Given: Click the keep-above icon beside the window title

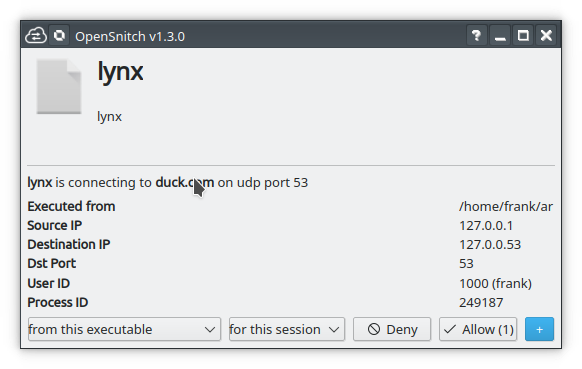Looking at the screenshot, I should (x=59, y=36).
